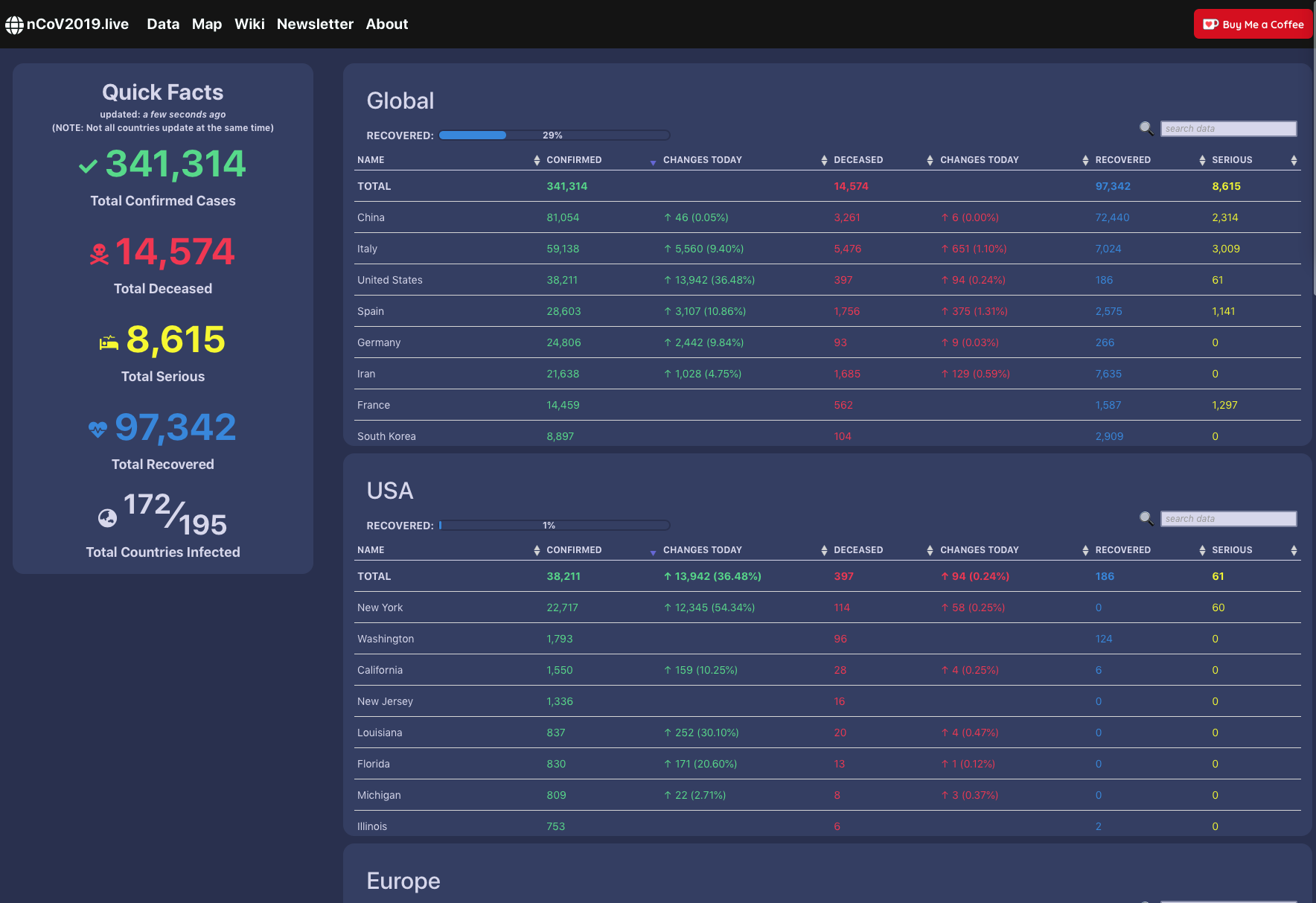Sort USA table by Serious column
Viewport: 1316px width, 903px height.
[1232, 550]
